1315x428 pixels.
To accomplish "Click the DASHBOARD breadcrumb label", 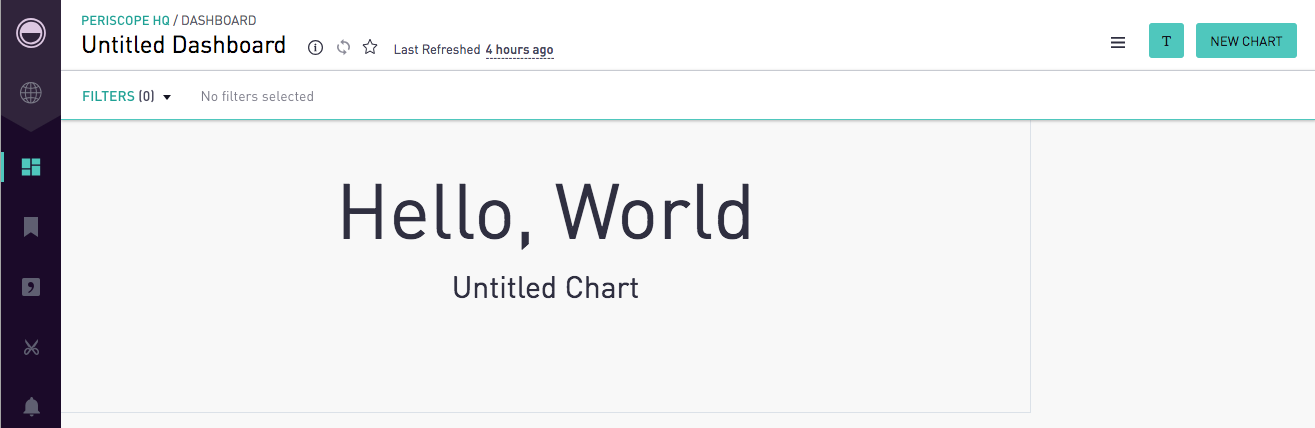I will pos(218,20).
